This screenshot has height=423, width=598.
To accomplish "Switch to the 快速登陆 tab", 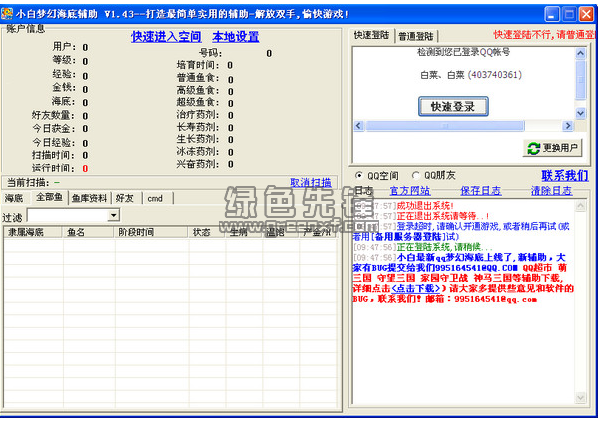I will (371, 35).
